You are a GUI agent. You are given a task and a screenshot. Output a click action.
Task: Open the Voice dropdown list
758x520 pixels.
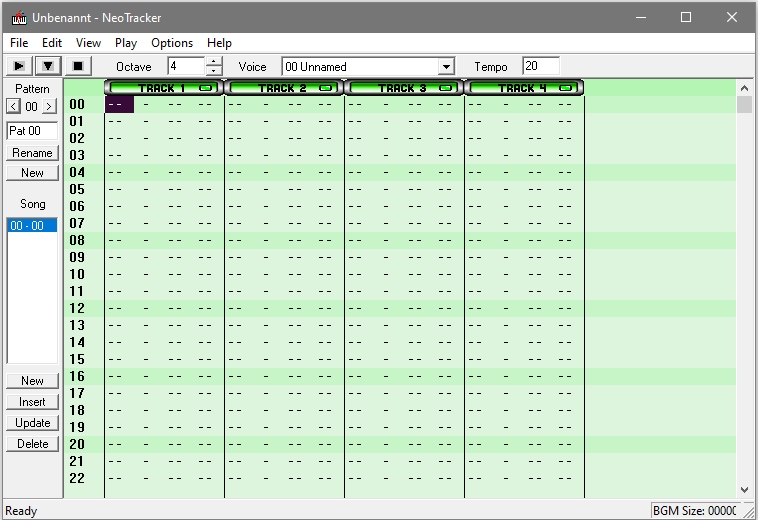(446, 67)
